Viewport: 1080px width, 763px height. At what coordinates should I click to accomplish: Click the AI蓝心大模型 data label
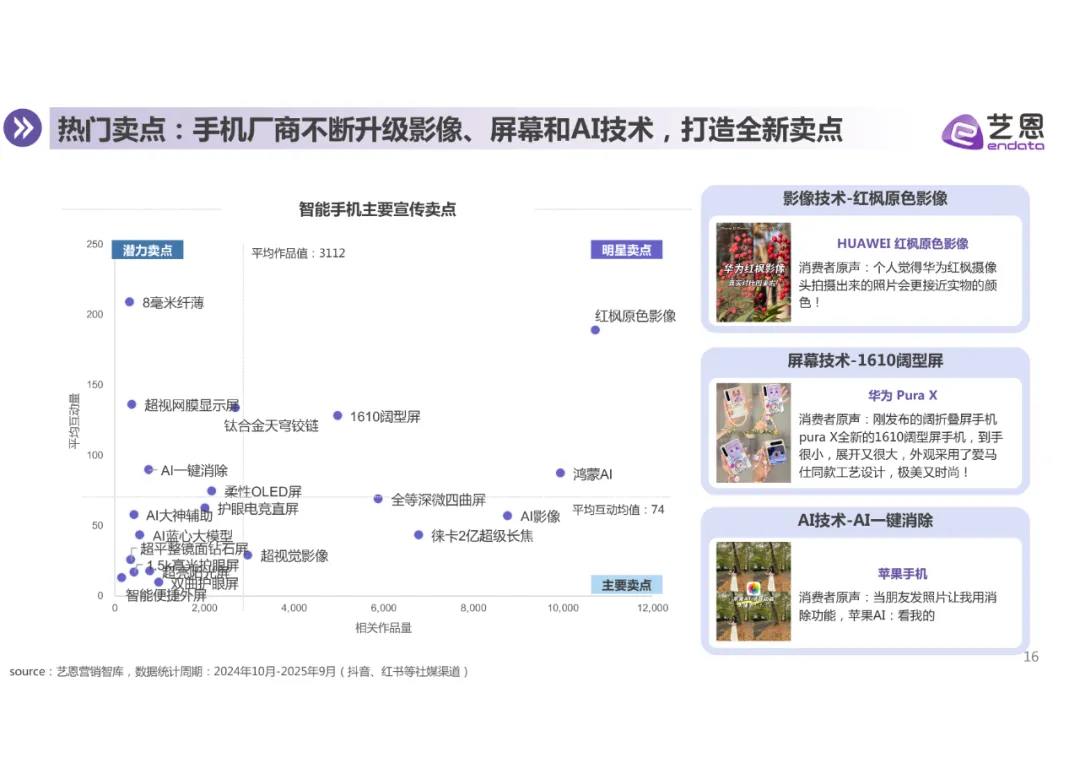192,536
